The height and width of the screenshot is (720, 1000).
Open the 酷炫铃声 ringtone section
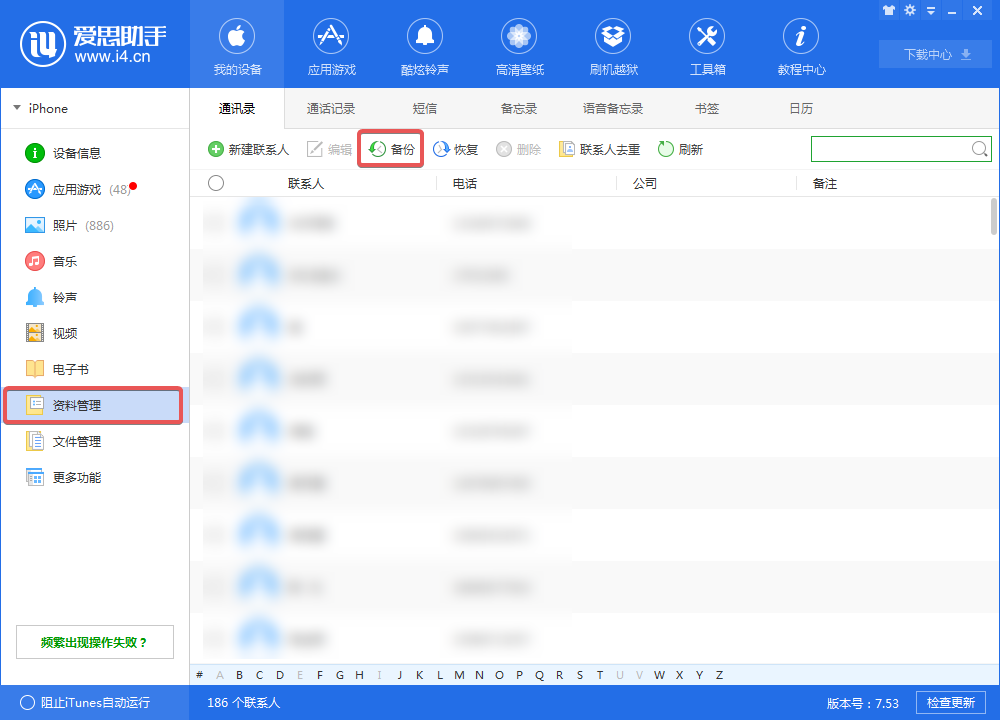point(425,45)
